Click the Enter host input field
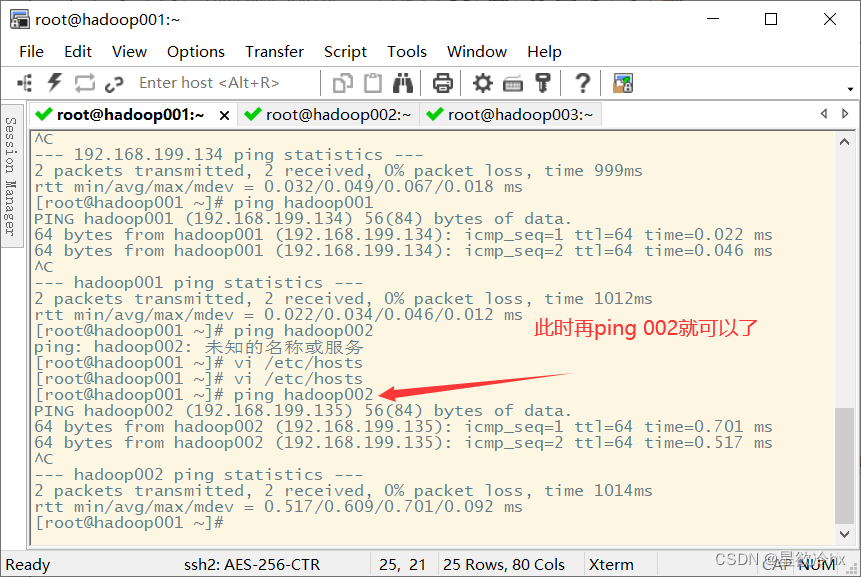The image size is (861, 577). [x=225, y=83]
